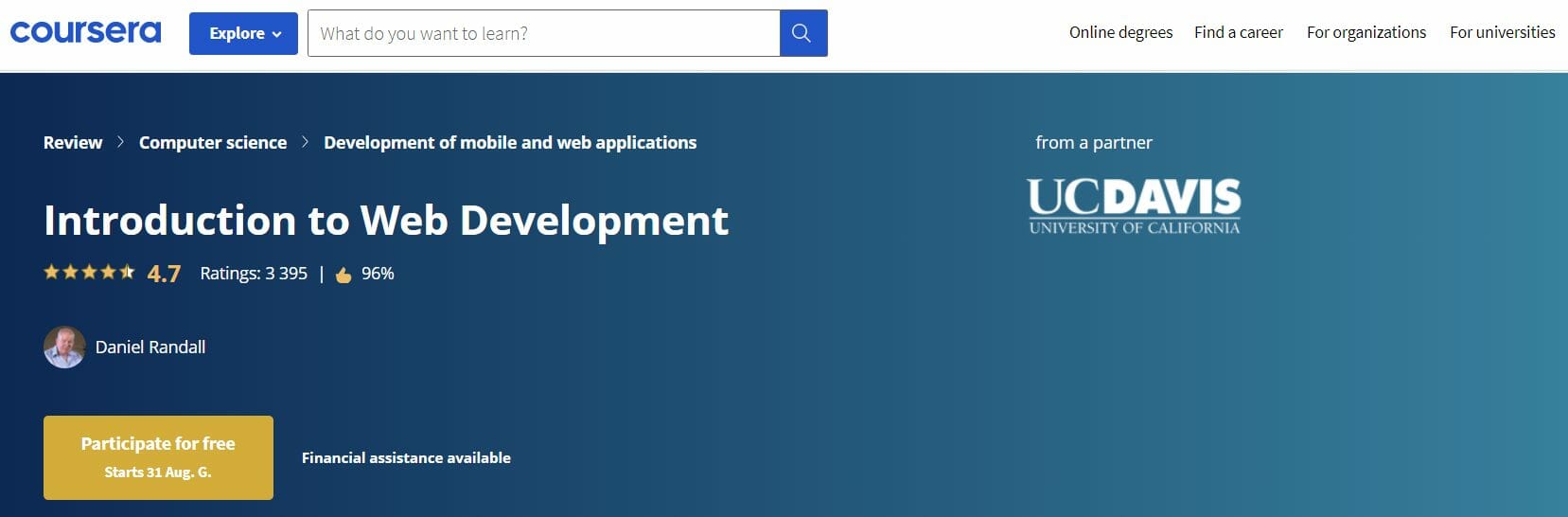Click the Coursera logo
The image size is (1568, 517).
pyautogui.click(x=85, y=32)
